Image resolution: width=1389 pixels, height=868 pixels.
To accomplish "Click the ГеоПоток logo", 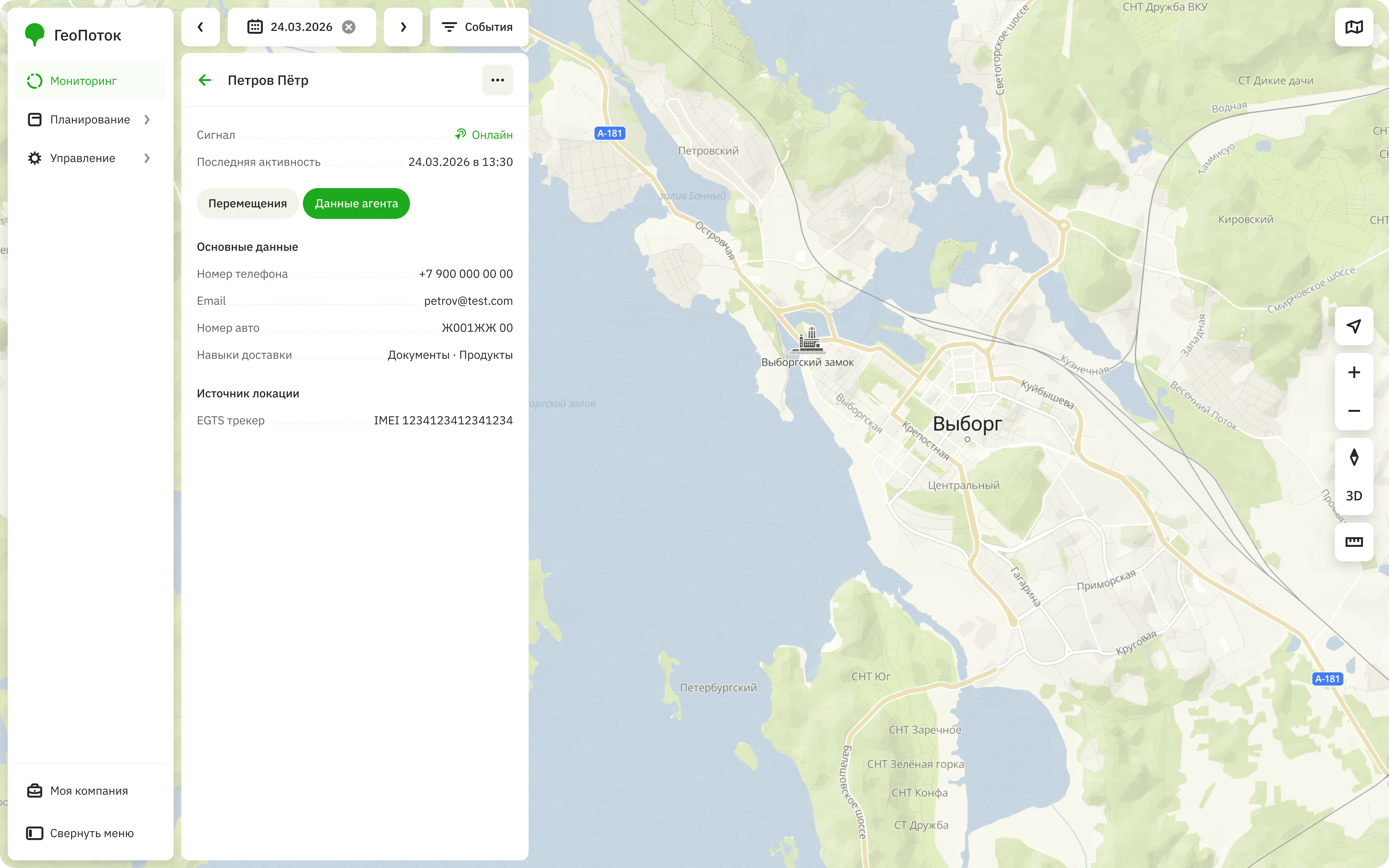I will [73, 35].
